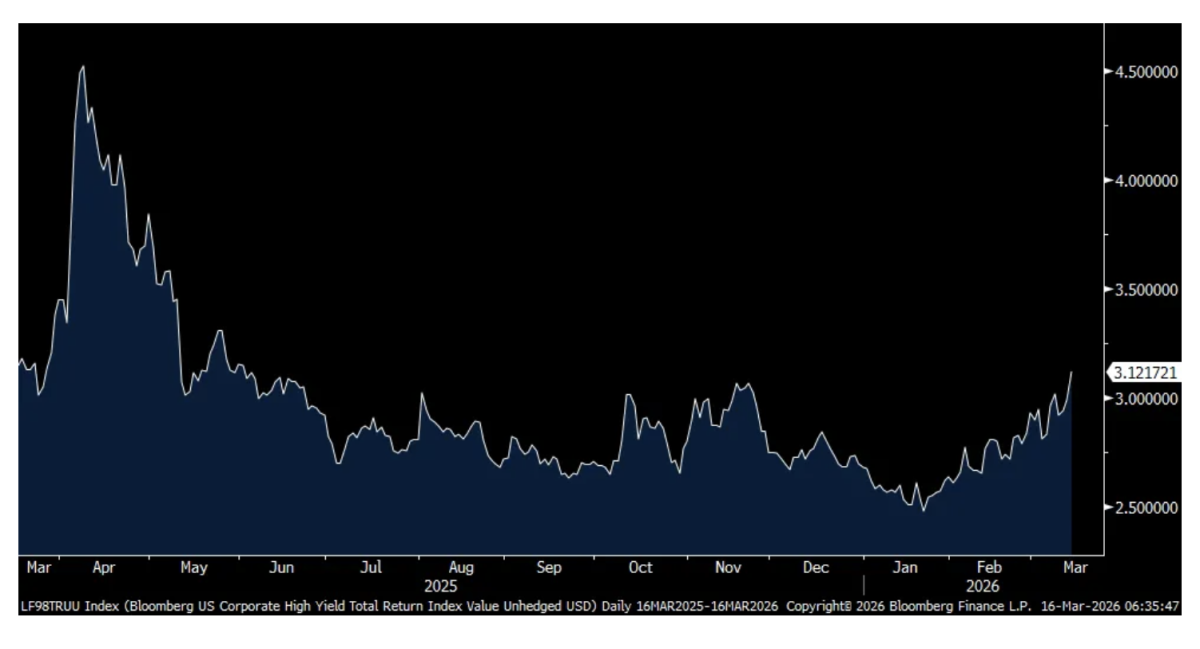Select the 4.500000 y-axis tick label
Screen dimensions: 1200x649
click(x=1142, y=72)
